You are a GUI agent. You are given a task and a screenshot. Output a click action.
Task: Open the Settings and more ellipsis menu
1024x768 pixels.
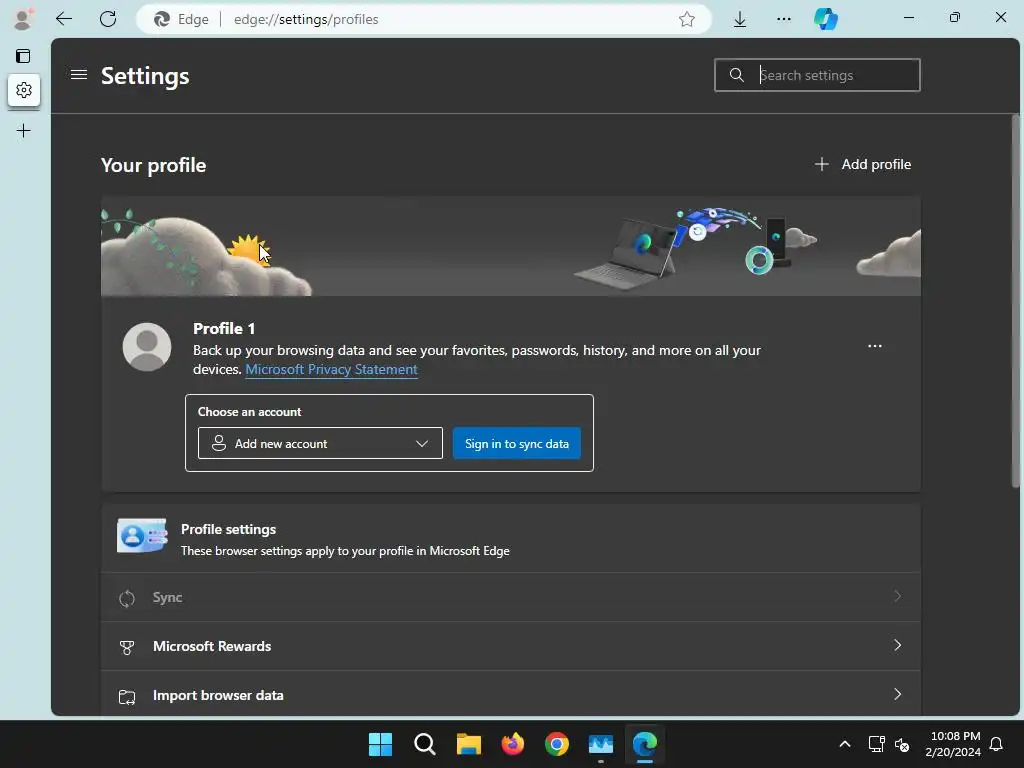[784, 19]
